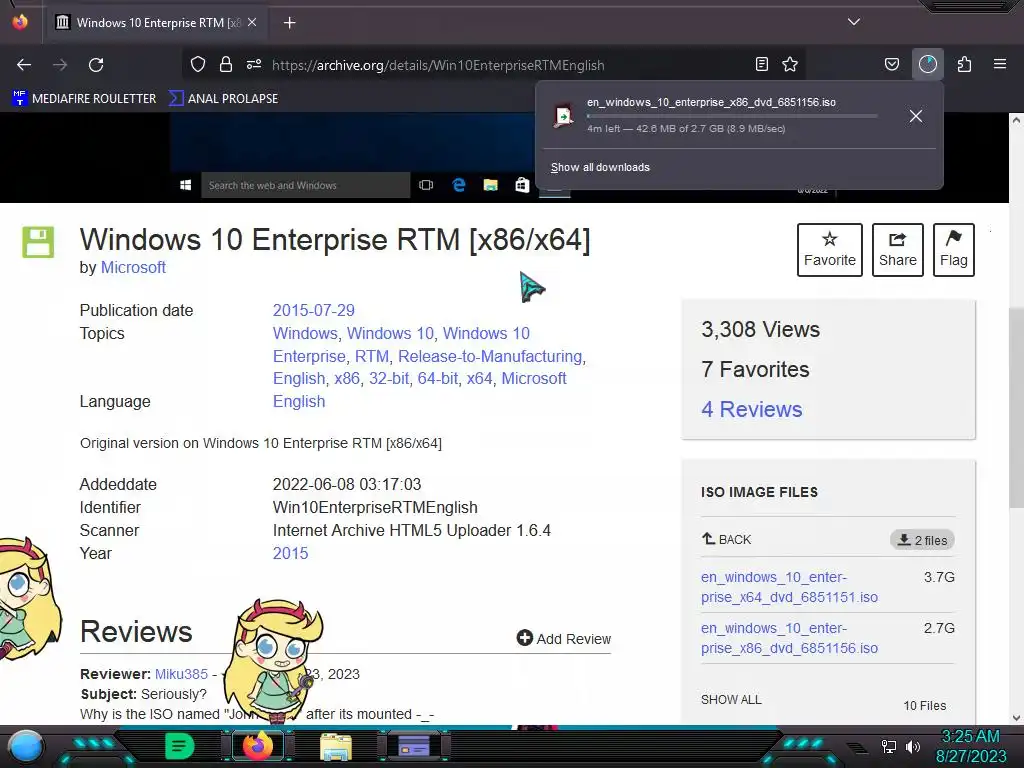Open the extensions puzzle icon

click(x=964, y=64)
